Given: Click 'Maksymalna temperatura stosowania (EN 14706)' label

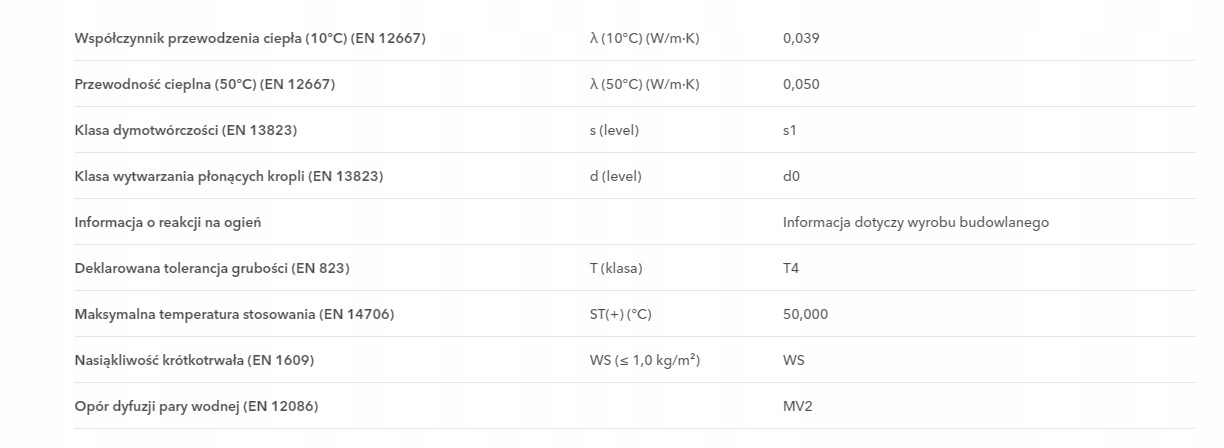Looking at the screenshot, I should click(234, 314).
